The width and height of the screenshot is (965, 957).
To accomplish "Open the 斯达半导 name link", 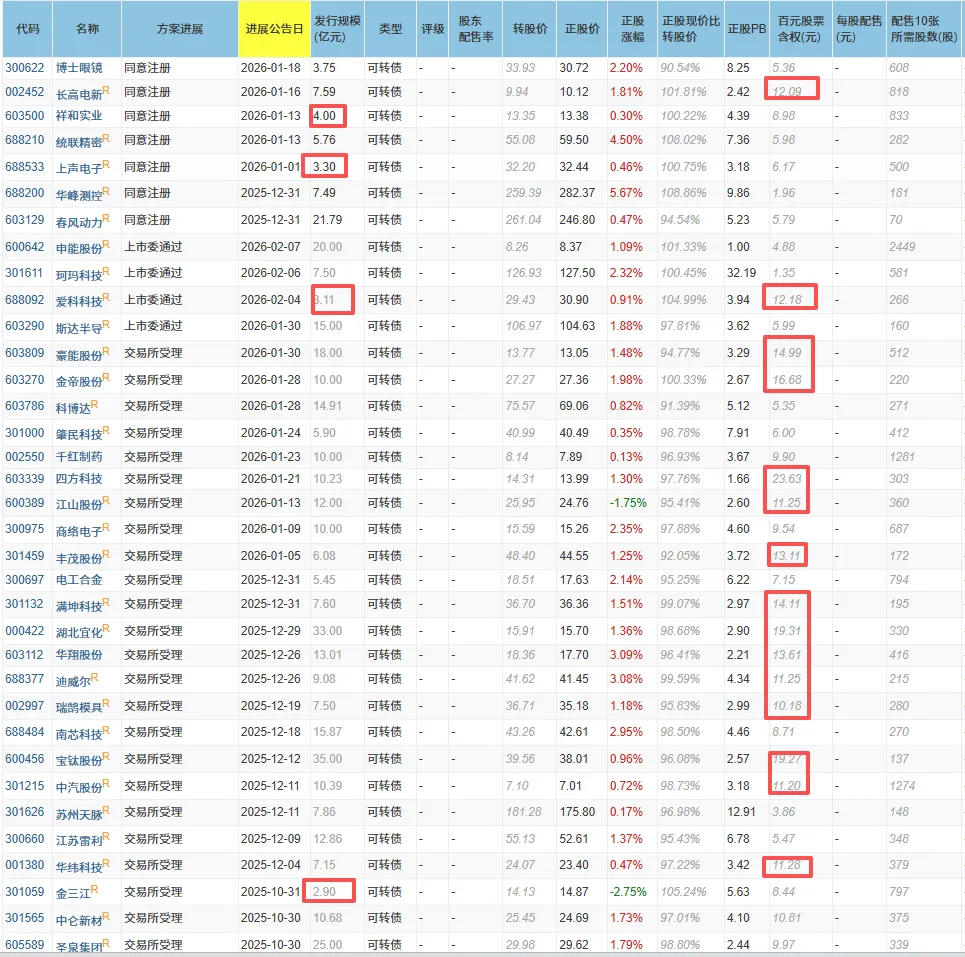I will pyautogui.click(x=79, y=328).
